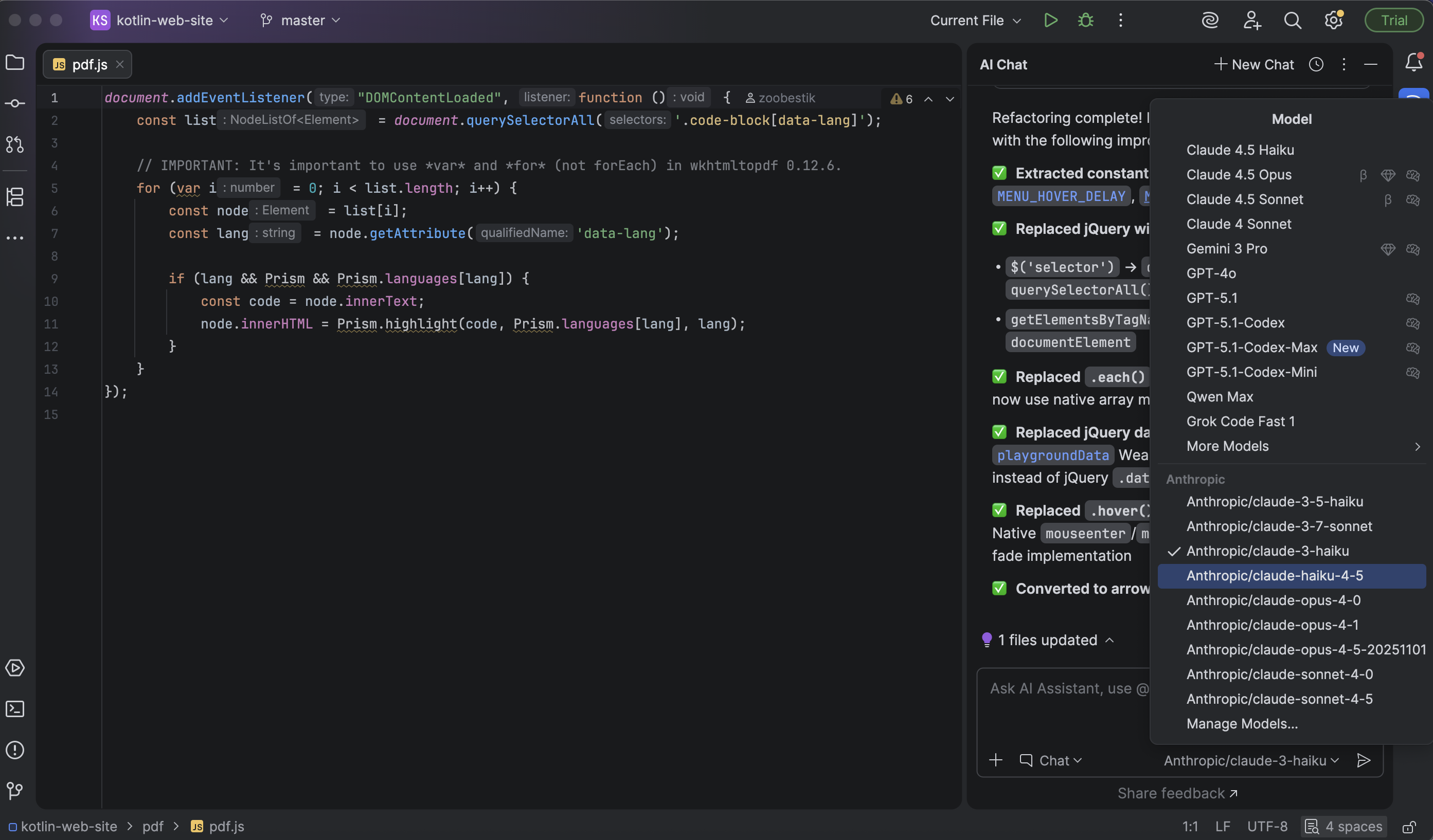
Task: Click the AI Assistant swirl icon
Action: 1210,21
